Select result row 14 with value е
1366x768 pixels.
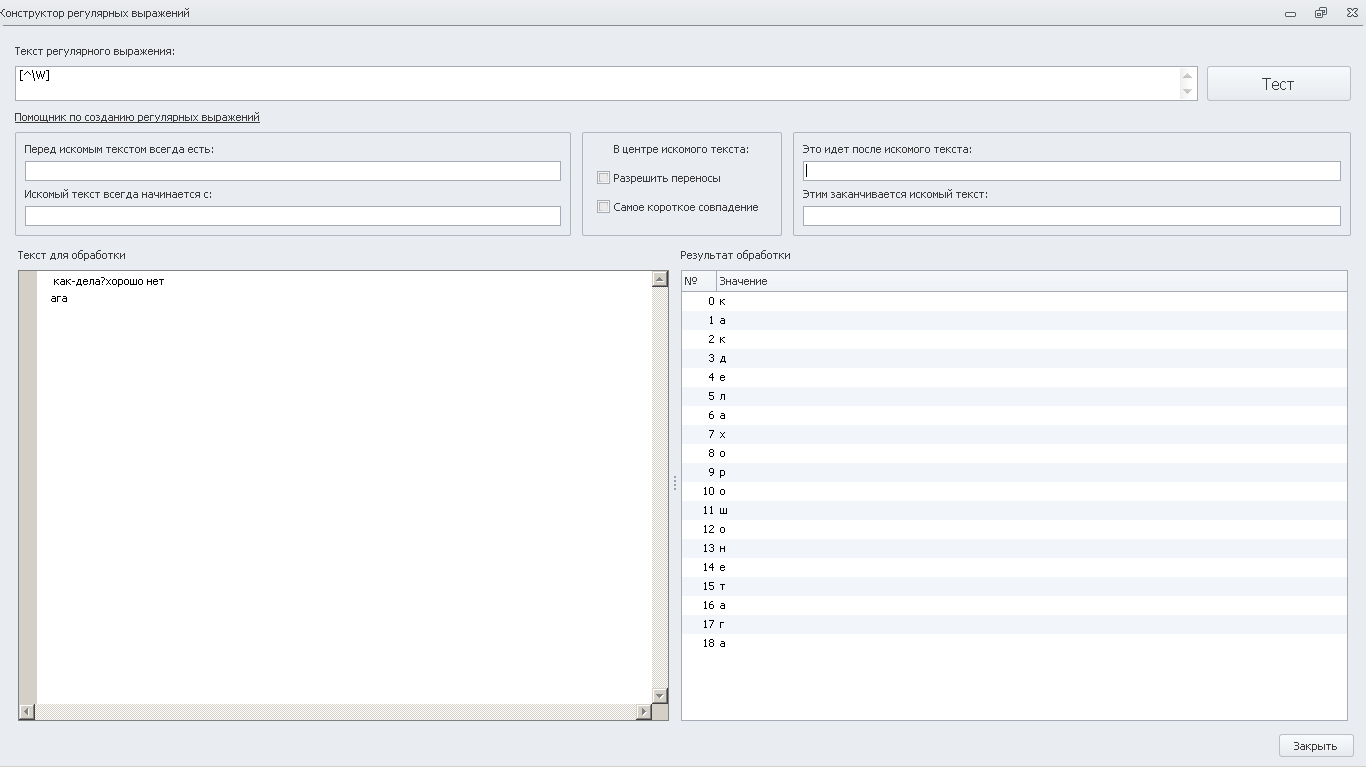(1014, 567)
